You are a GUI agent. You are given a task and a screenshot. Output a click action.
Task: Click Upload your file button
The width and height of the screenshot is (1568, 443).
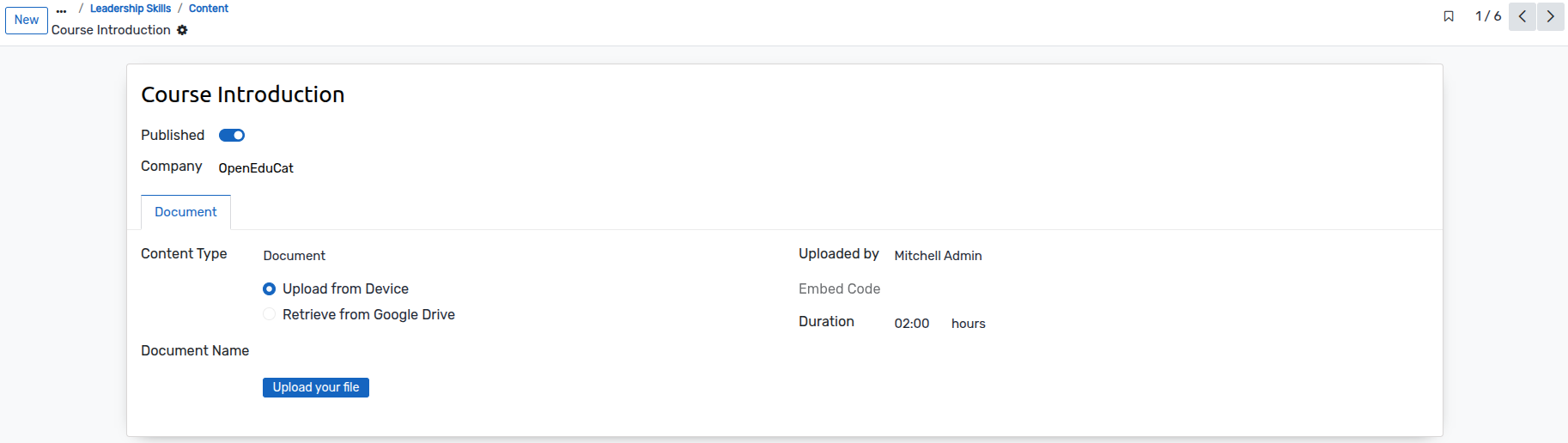tap(316, 387)
